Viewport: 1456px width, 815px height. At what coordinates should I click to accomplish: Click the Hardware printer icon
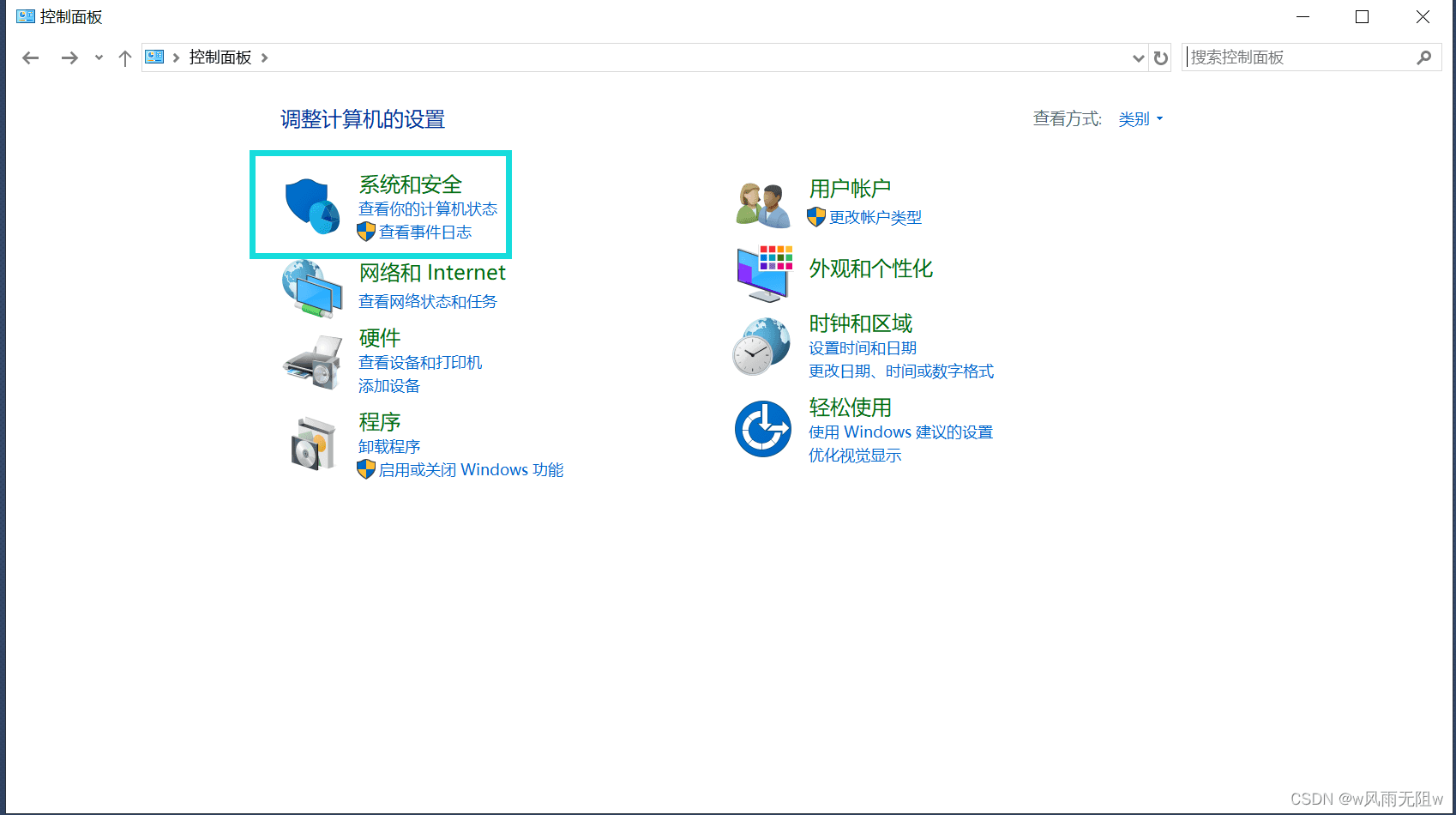(x=312, y=363)
